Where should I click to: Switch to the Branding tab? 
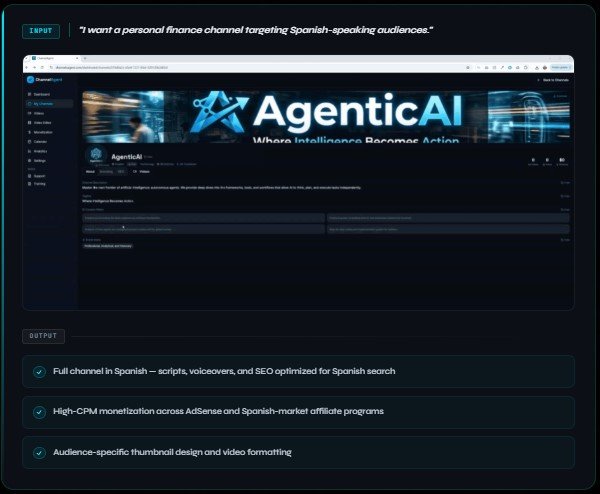[x=106, y=171]
